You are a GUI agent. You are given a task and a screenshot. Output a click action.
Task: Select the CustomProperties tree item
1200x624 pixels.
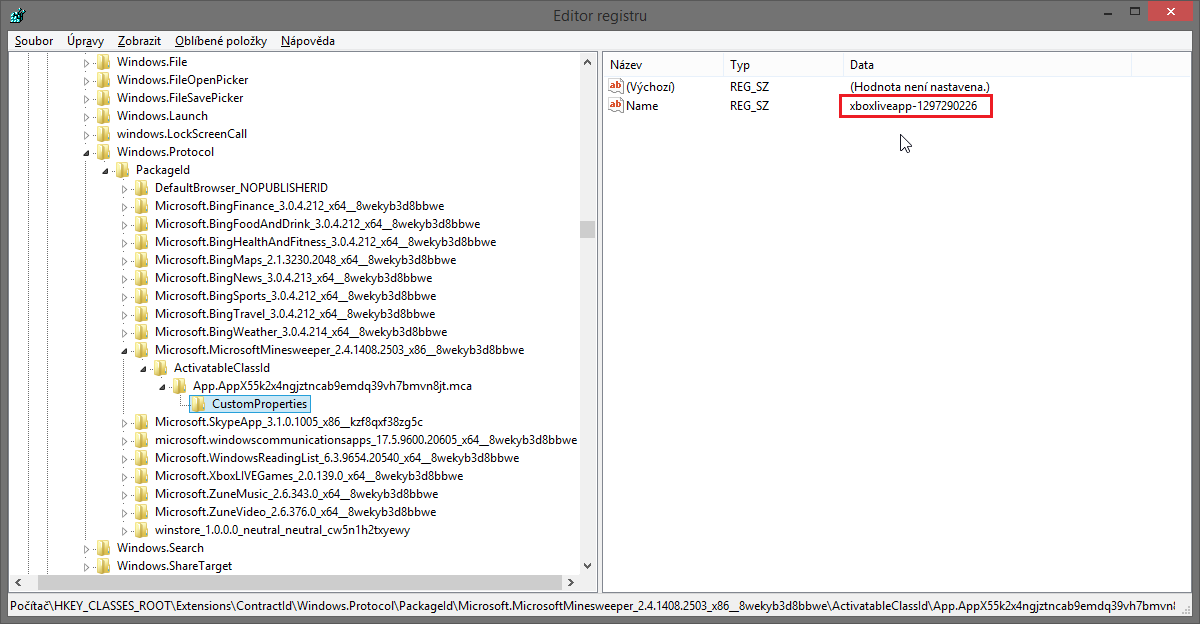pos(259,404)
